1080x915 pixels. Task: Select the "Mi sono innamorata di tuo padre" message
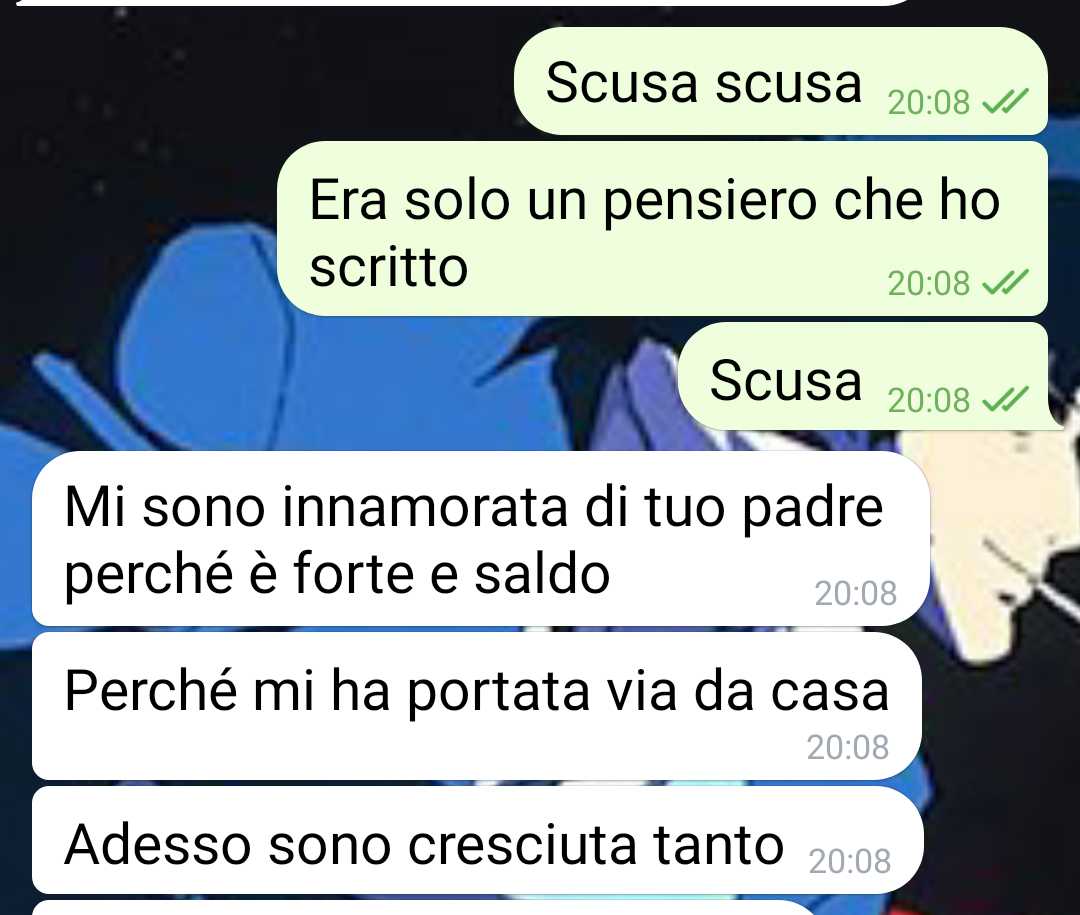[x=481, y=539]
